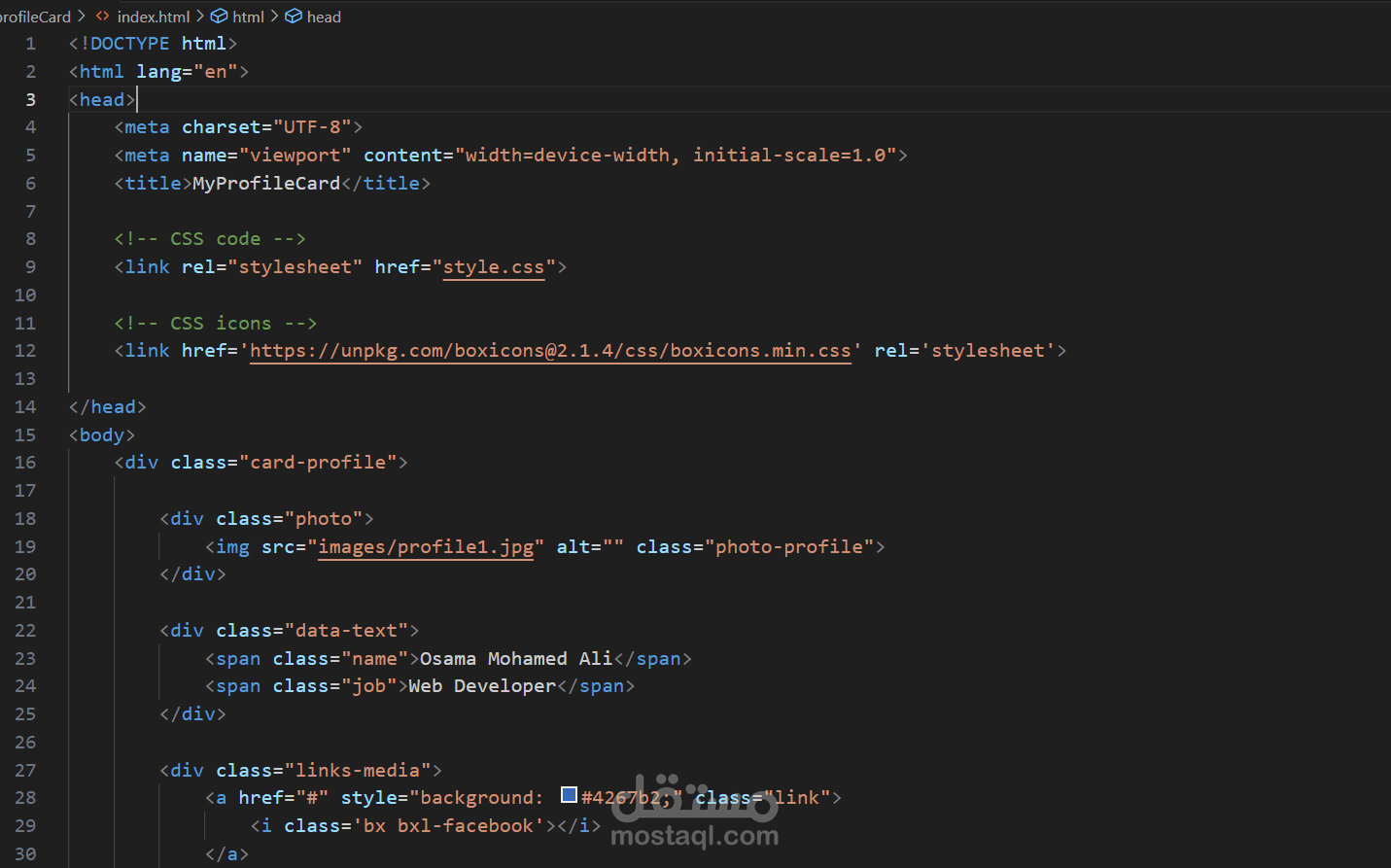Viewport: 1391px width, 868px height.
Task: Place cursor in MyProfileCard title text
Action: [266, 184]
